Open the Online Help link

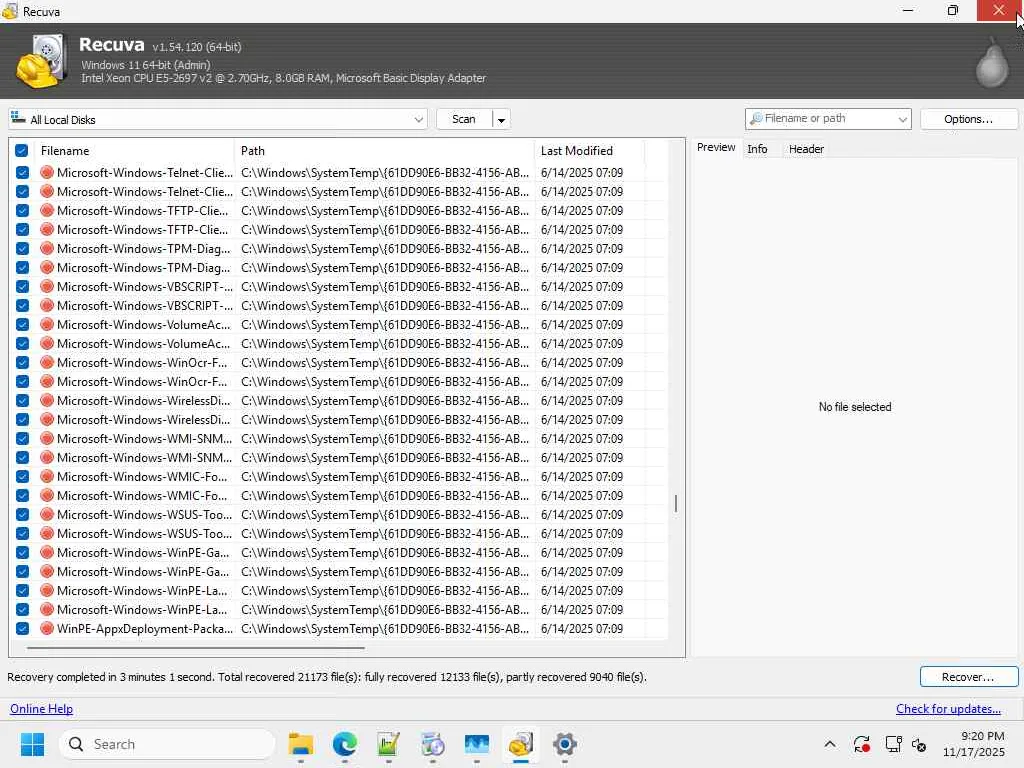41,709
